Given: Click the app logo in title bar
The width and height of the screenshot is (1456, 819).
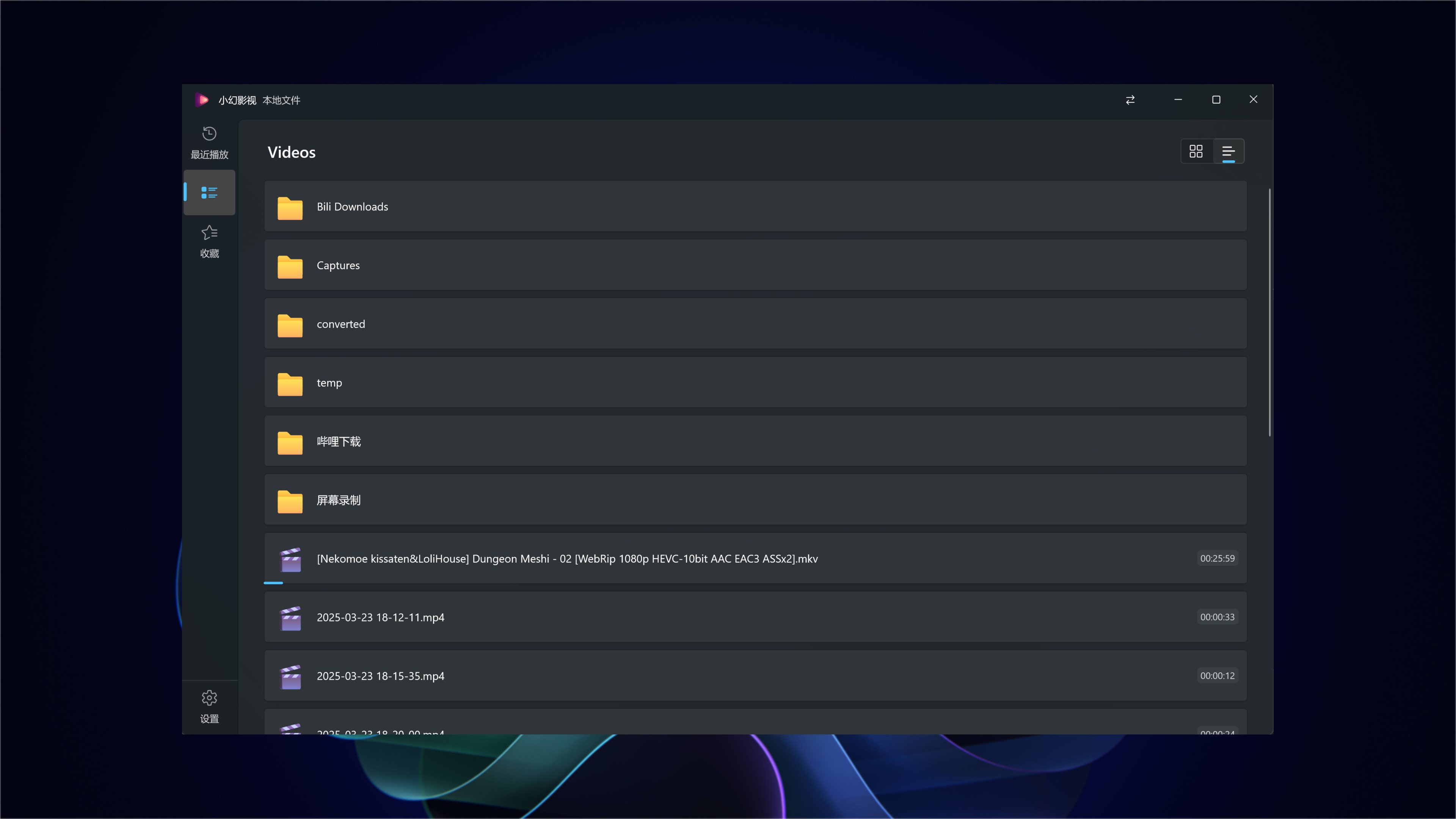Looking at the screenshot, I should pos(202,100).
